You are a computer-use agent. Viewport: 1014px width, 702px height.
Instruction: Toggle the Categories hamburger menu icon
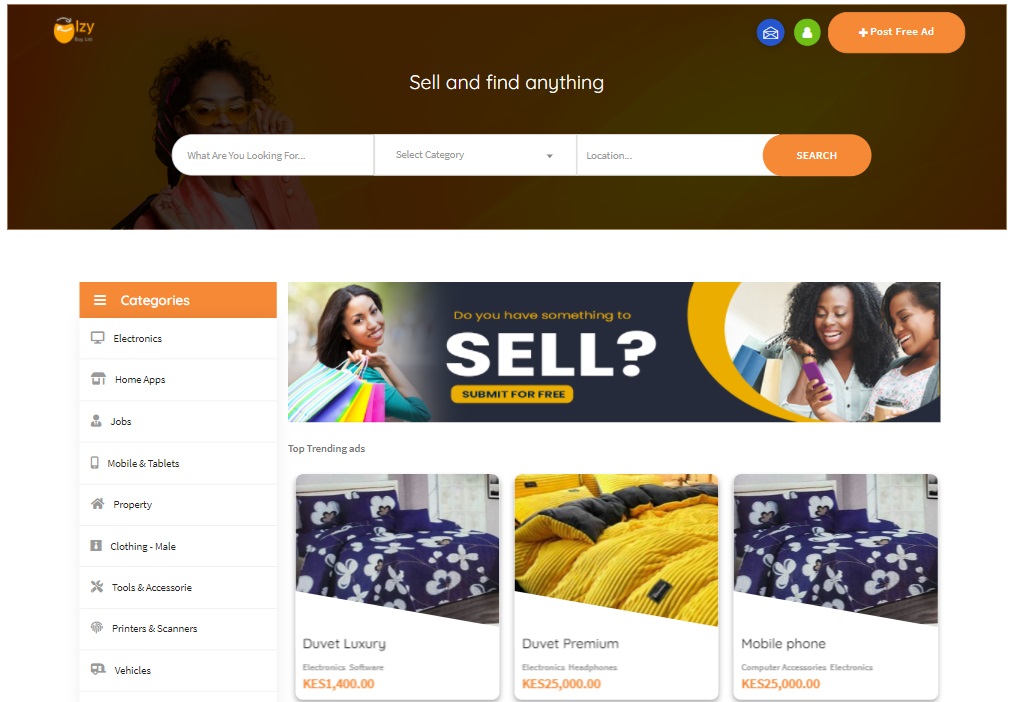click(x=100, y=300)
